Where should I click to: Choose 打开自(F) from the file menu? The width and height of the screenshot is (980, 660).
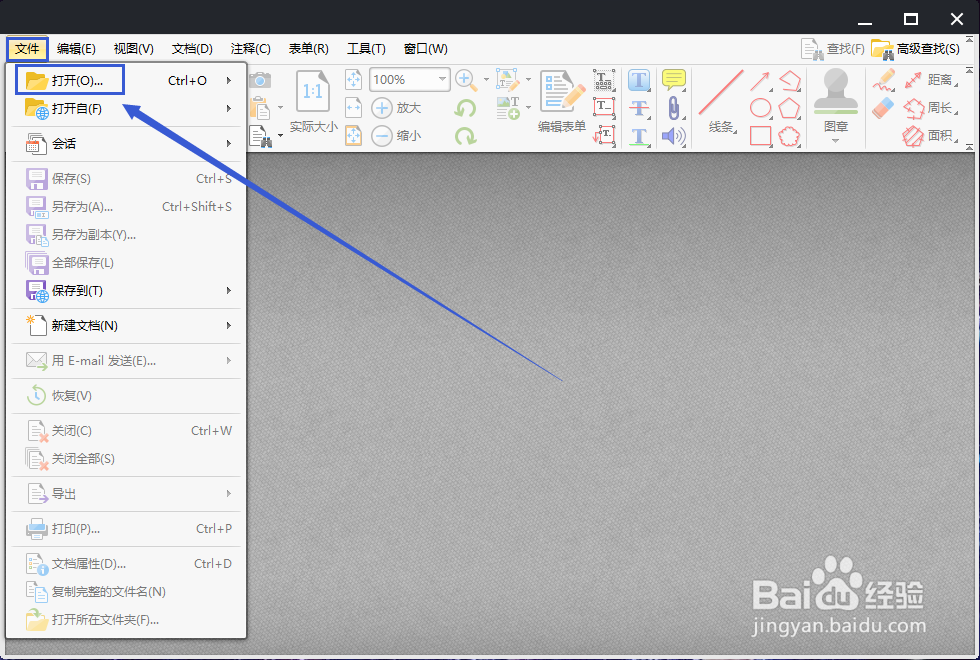pos(126,108)
